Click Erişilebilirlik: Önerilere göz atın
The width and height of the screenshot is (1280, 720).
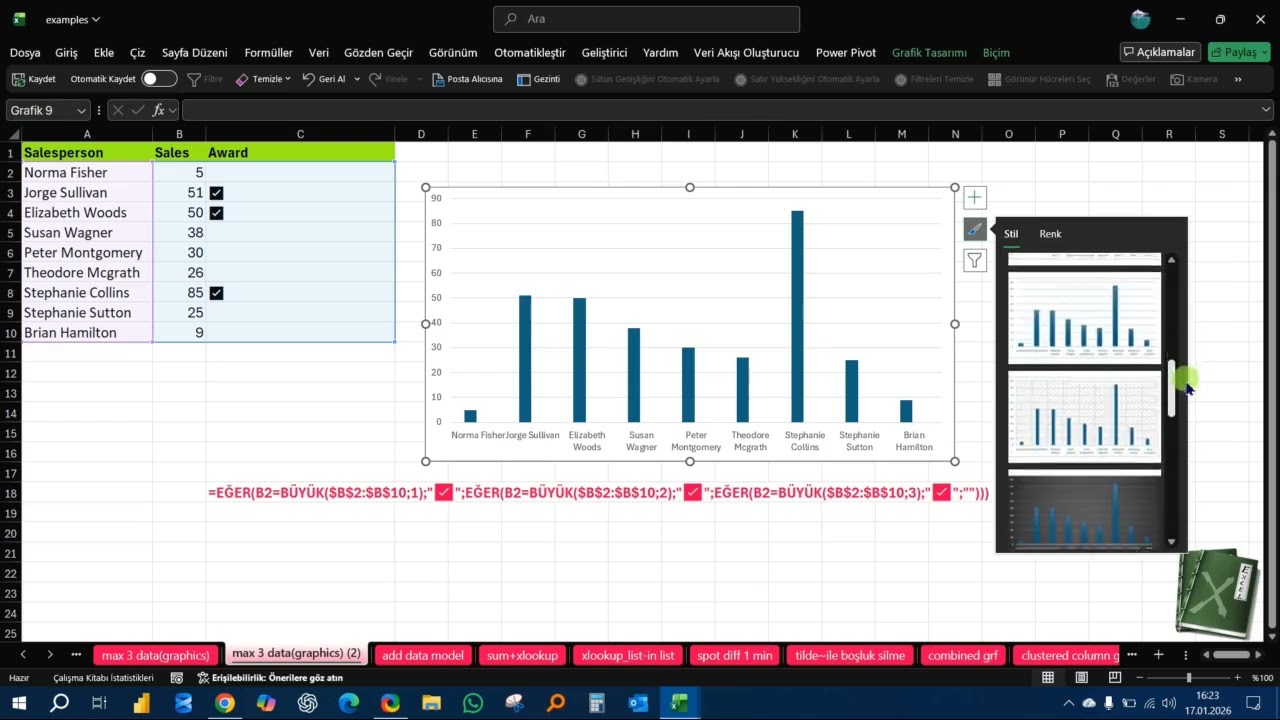[x=270, y=678]
